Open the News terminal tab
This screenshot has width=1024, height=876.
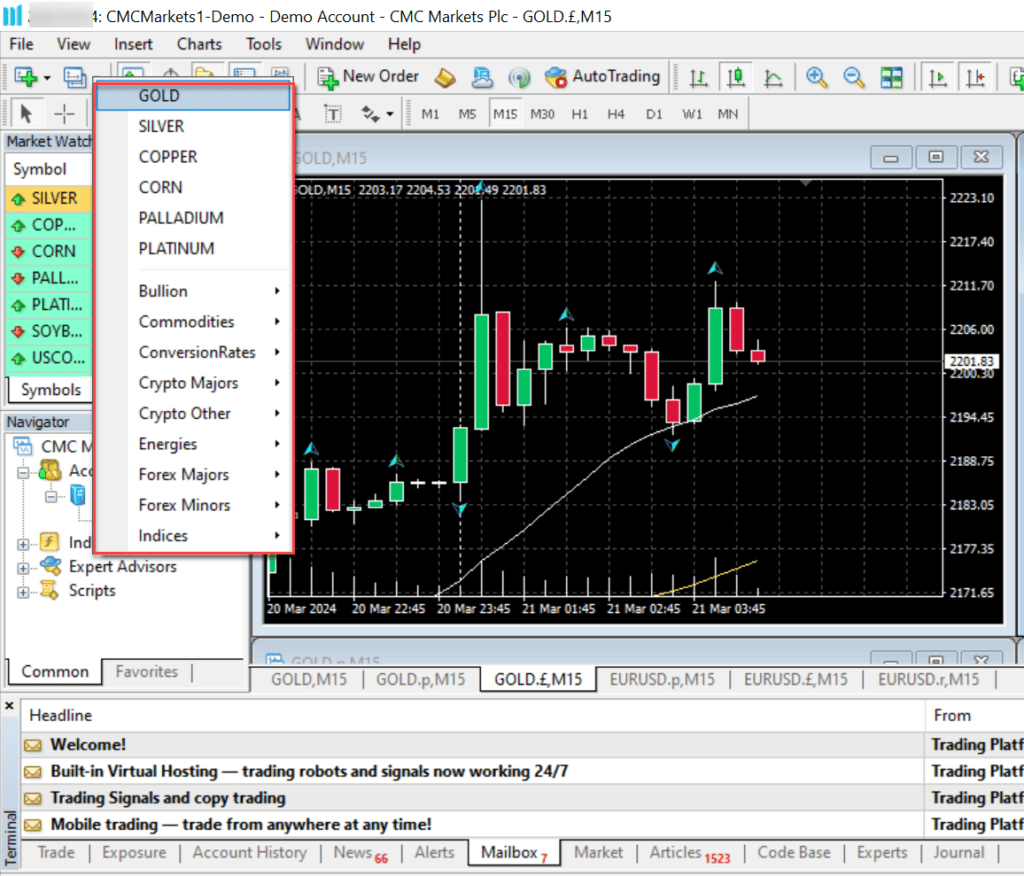tap(360, 853)
